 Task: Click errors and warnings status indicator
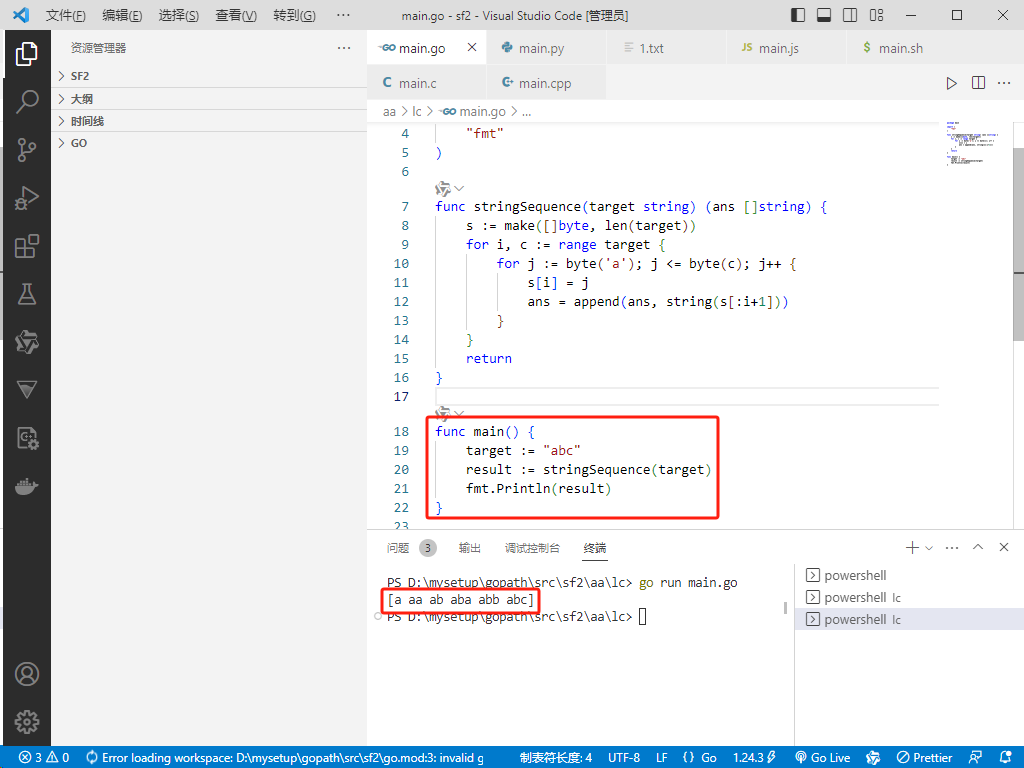pyautogui.click(x=44, y=758)
